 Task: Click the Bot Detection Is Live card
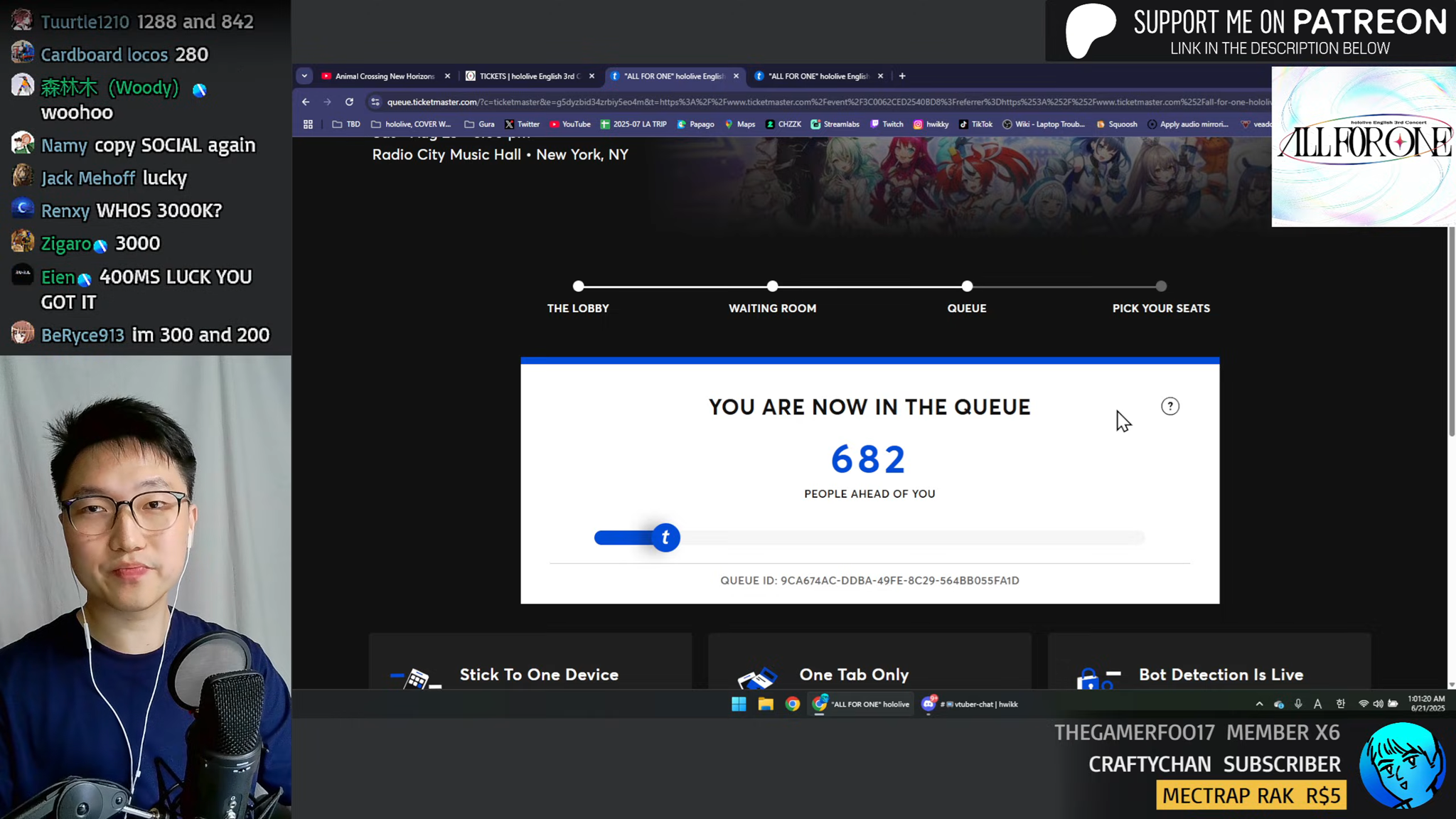1209,661
